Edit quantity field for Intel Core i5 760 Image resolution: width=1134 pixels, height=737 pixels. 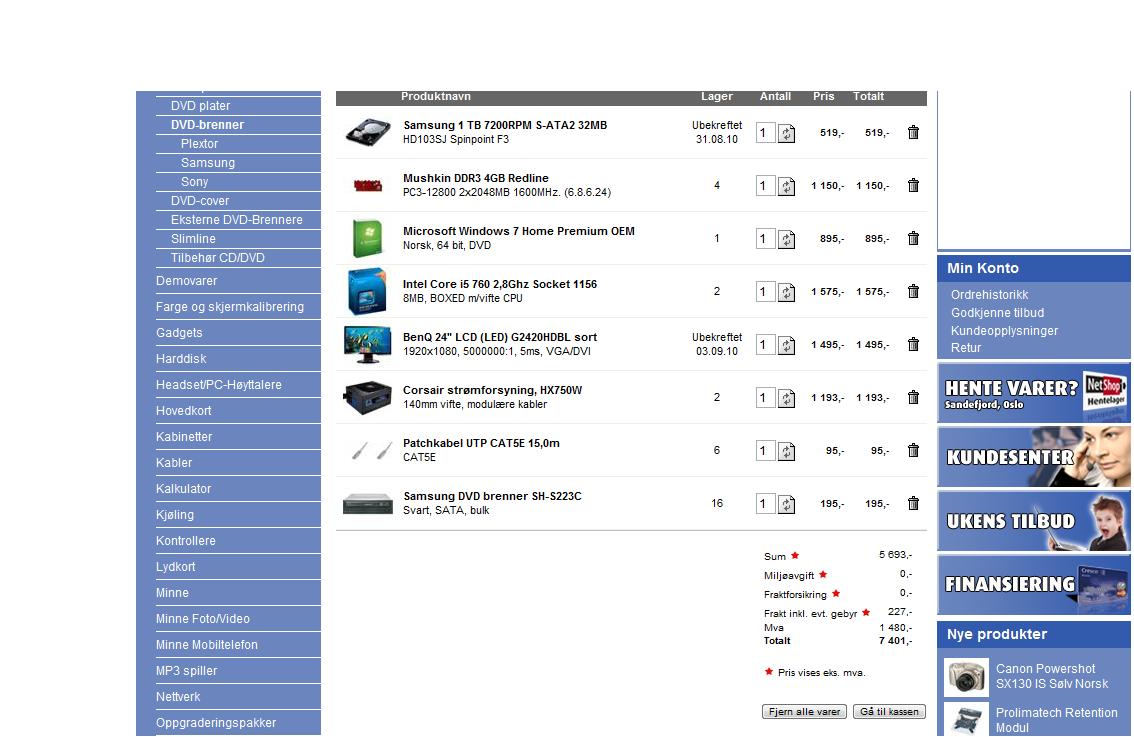pyautogui.click(x=765, y=291)
